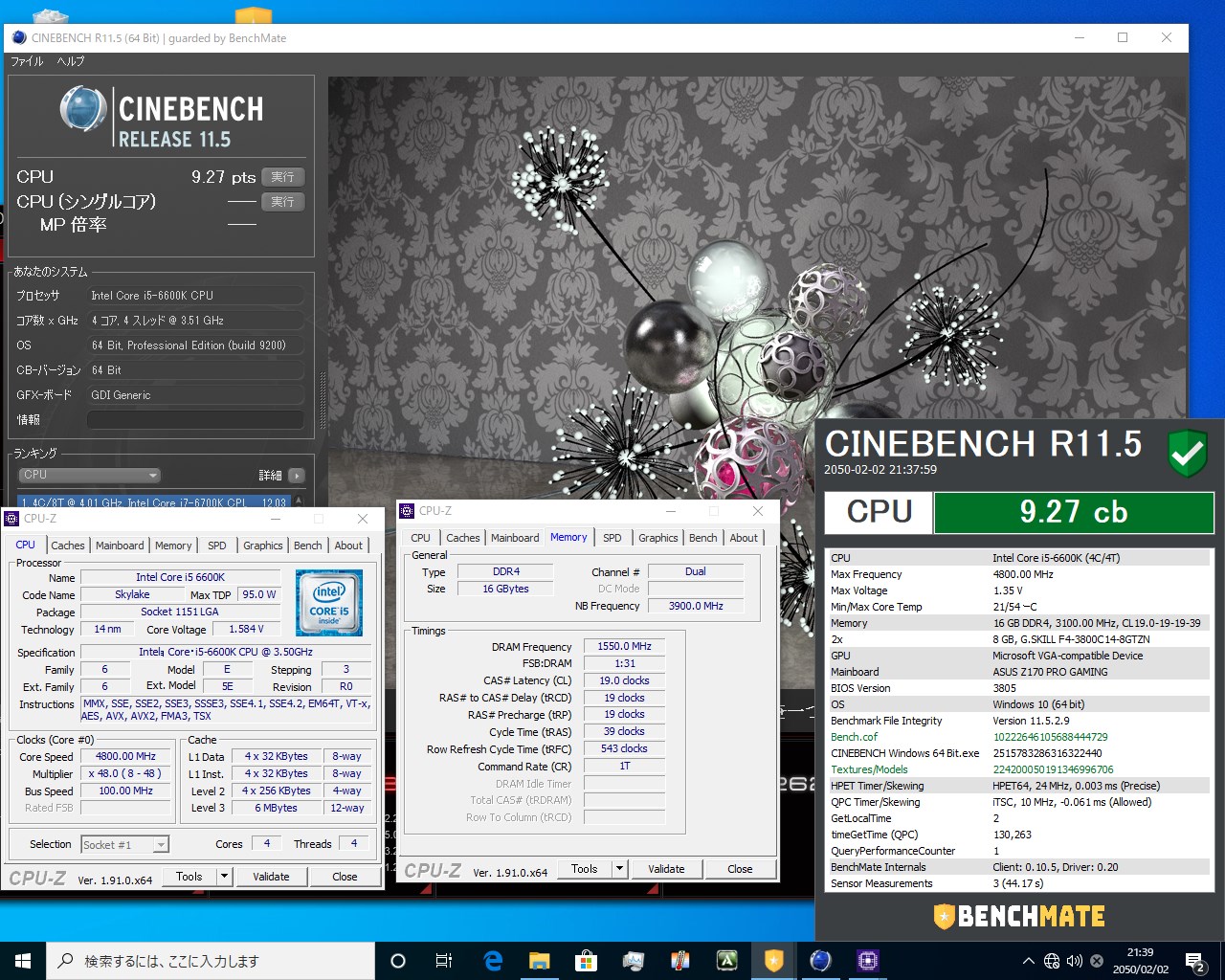Image resolution: width=1225 pixels, height=980 pixels.
Task: Open the volume speaker icon in the tray
Action: (x=1075, y=961)
